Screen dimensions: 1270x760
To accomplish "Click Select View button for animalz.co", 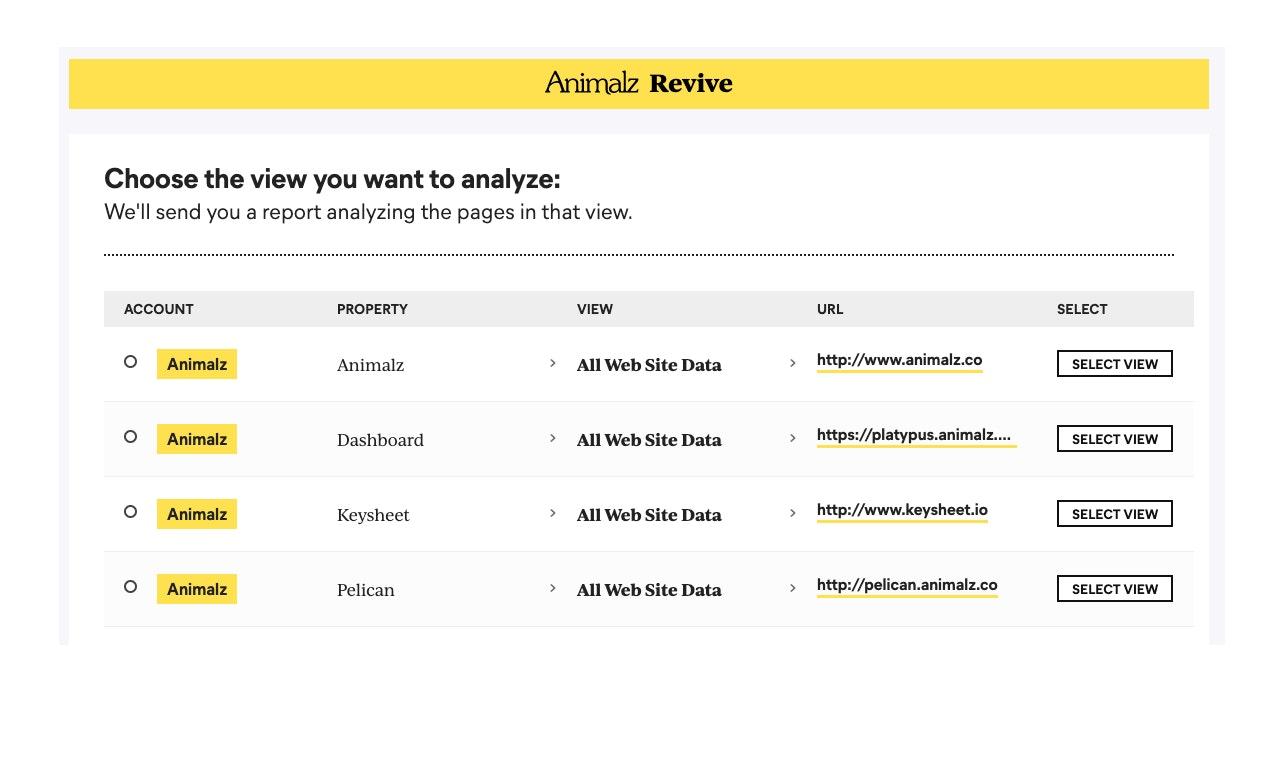I will point(1114,364).
